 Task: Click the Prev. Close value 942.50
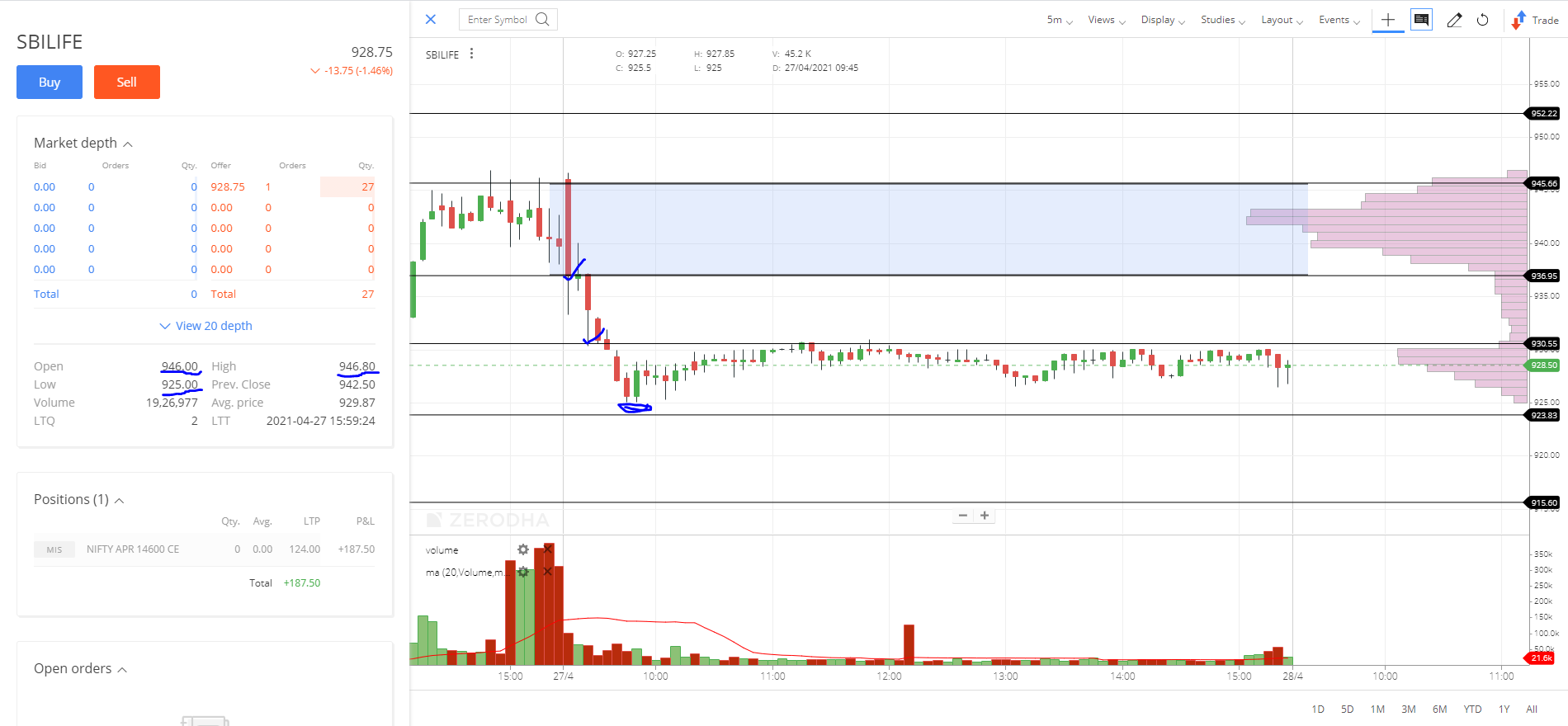tap(357, 384)
